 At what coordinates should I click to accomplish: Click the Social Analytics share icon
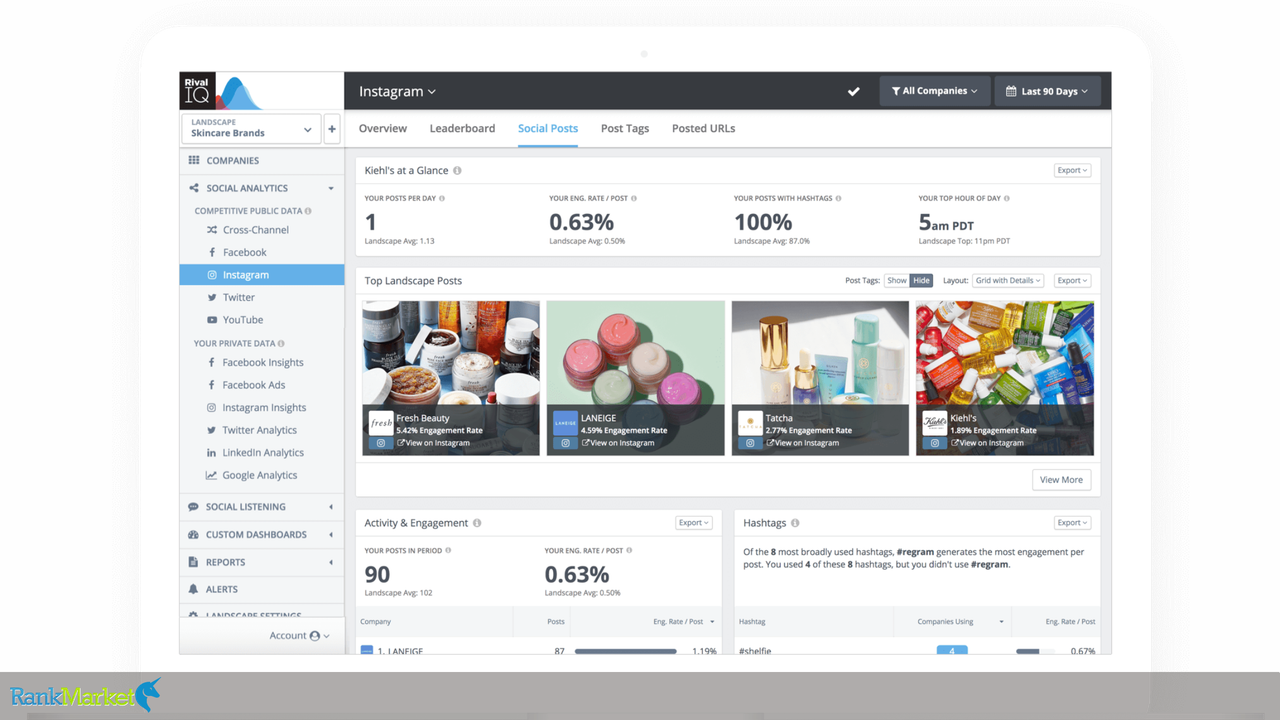(x=194, y=188)
